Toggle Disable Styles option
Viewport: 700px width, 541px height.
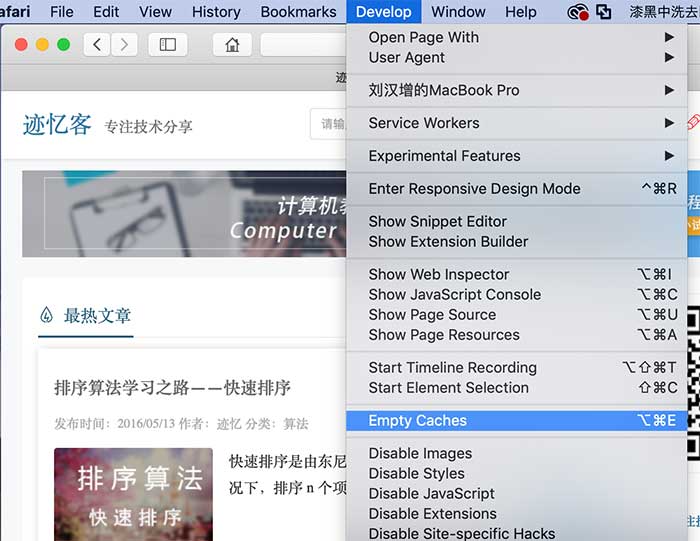517,473
